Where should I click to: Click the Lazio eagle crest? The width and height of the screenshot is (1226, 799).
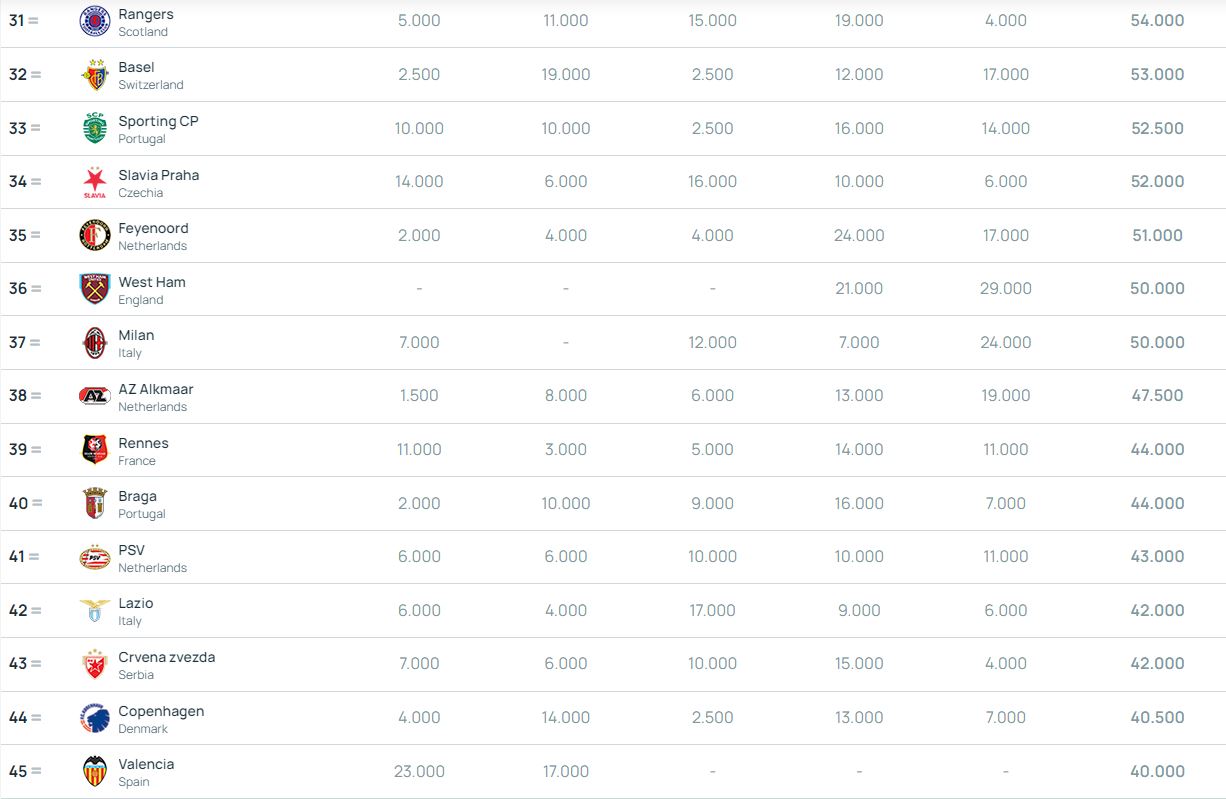click(95, 611)
